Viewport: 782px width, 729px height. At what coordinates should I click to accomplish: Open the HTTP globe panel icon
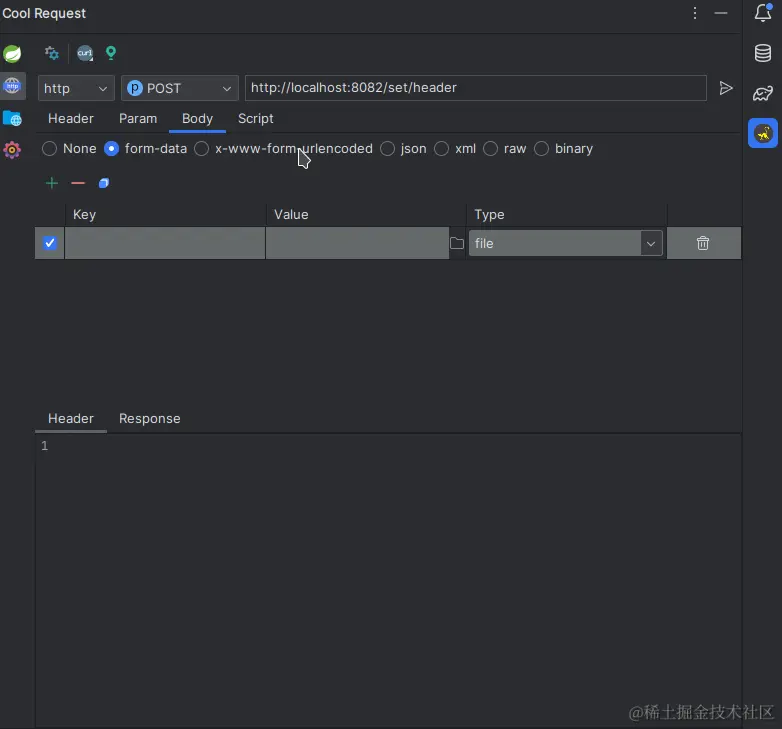coord(12,86)
